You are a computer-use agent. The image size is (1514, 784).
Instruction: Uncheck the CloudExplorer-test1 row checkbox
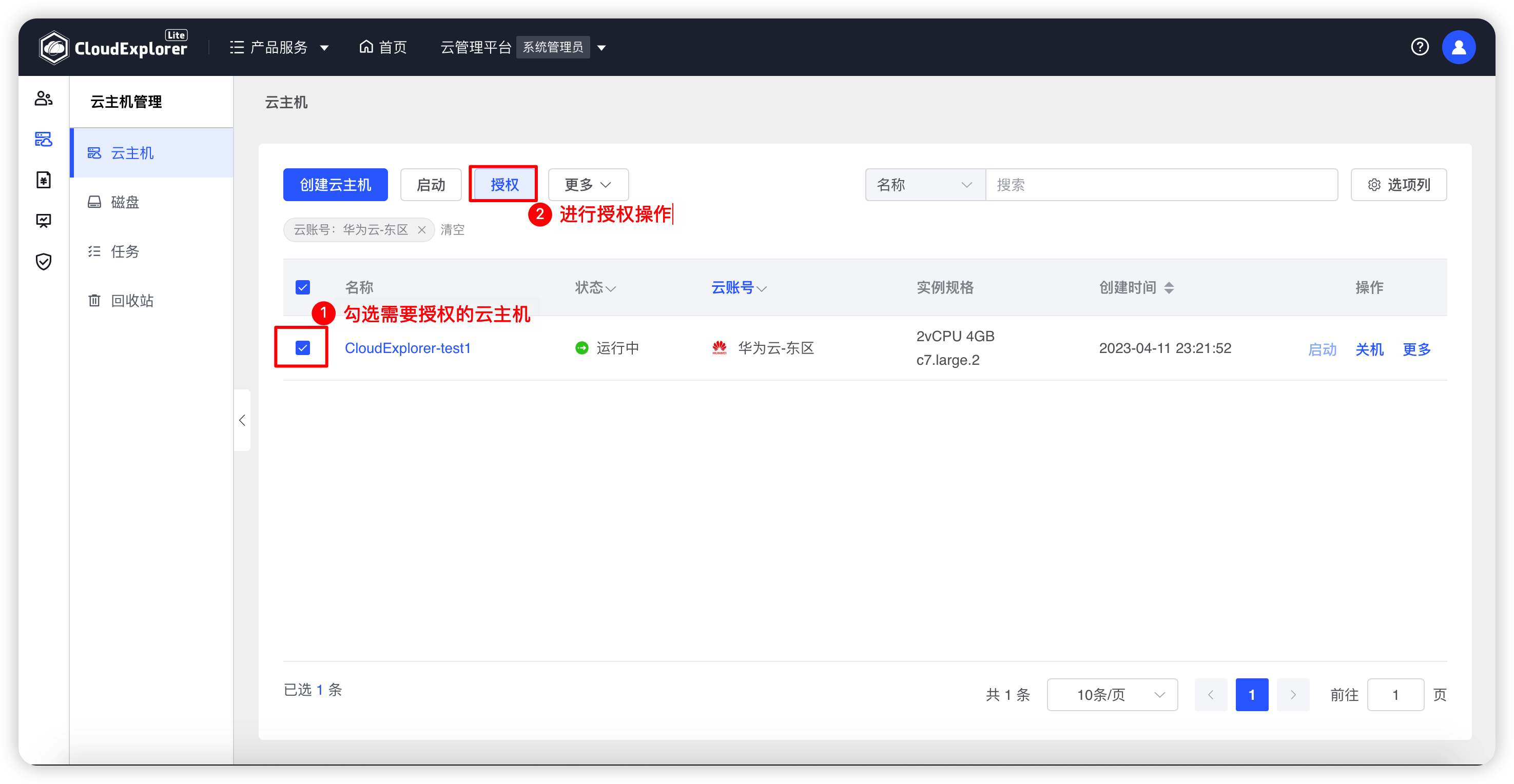[x=303, y=348]
